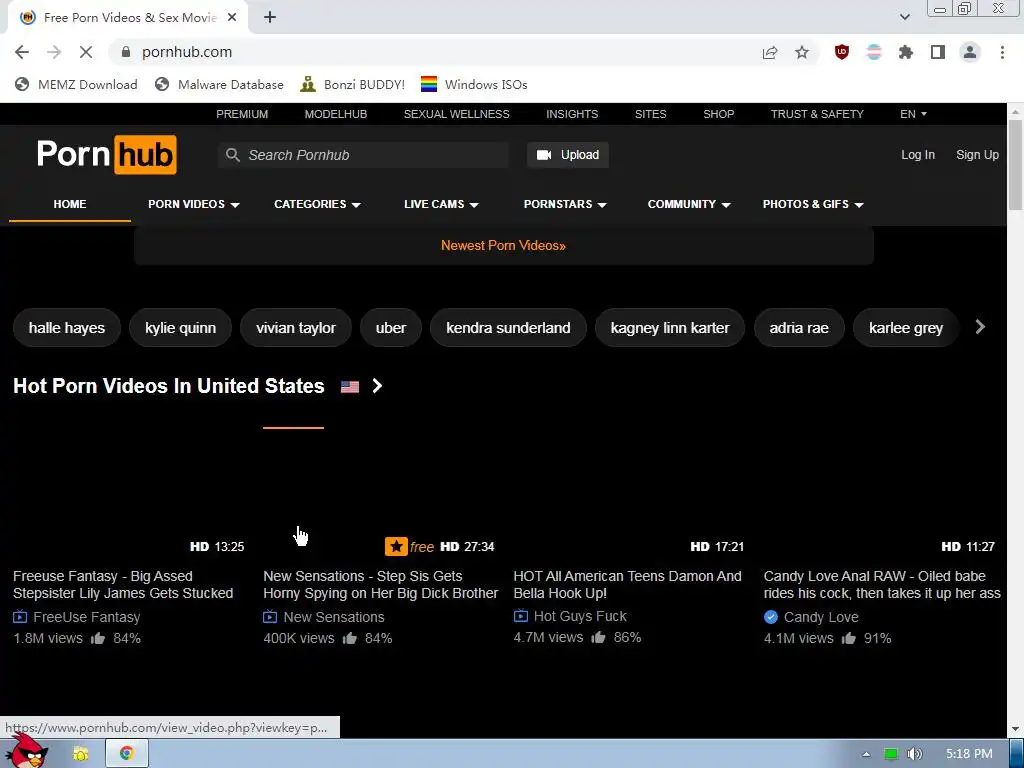Click the site logo in the header
1024x768 pixels.
pos(106,155)
